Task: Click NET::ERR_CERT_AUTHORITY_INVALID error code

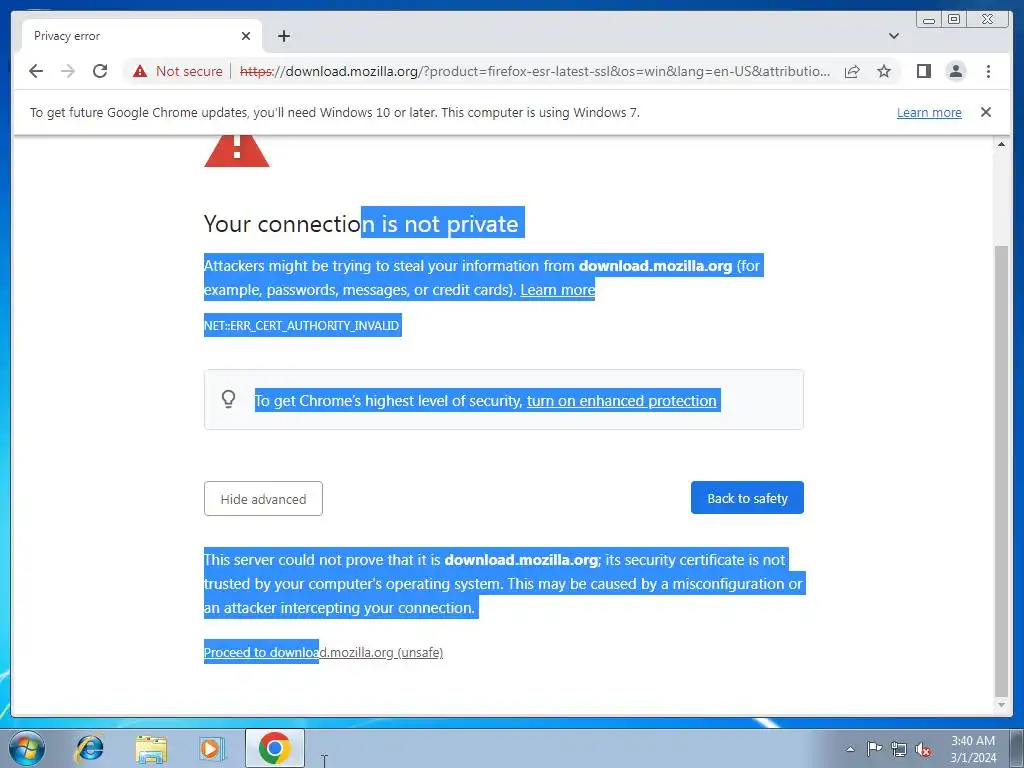Action: point(302,325)
